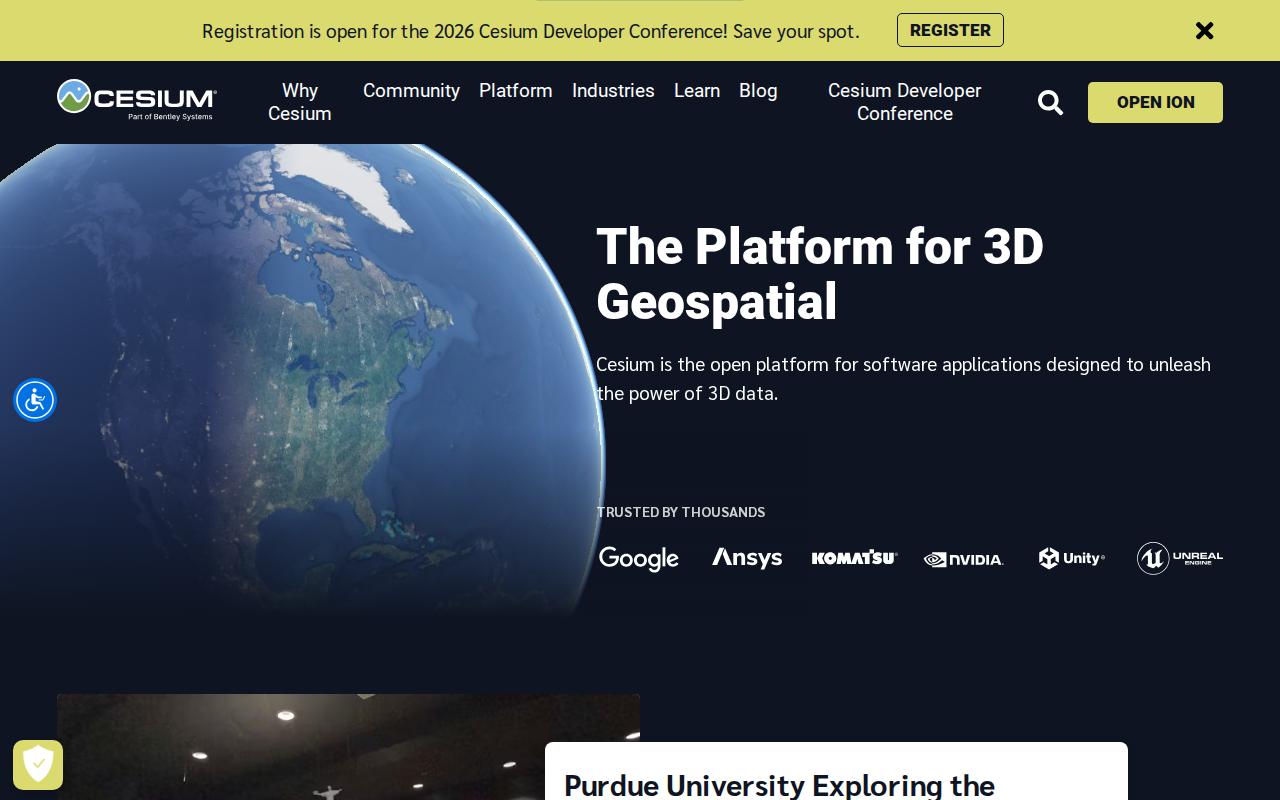Dismiss the conference registration banner
Image resolution: width=1280 pixels, height=800 pixels.
pos(1204,30)
